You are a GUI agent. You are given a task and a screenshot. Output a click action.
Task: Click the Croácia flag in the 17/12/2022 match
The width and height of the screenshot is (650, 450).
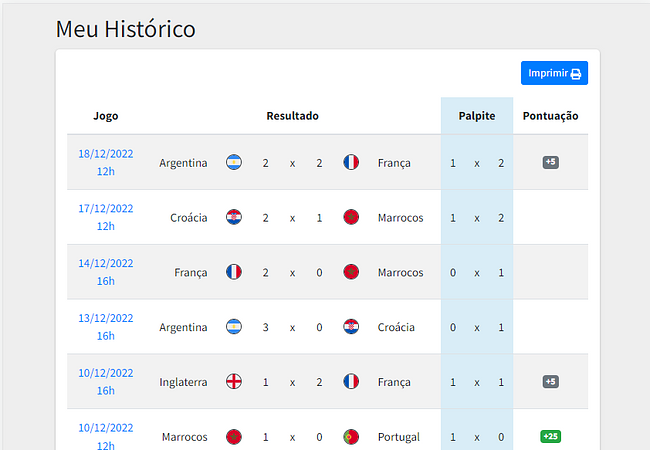pos(234,217)
